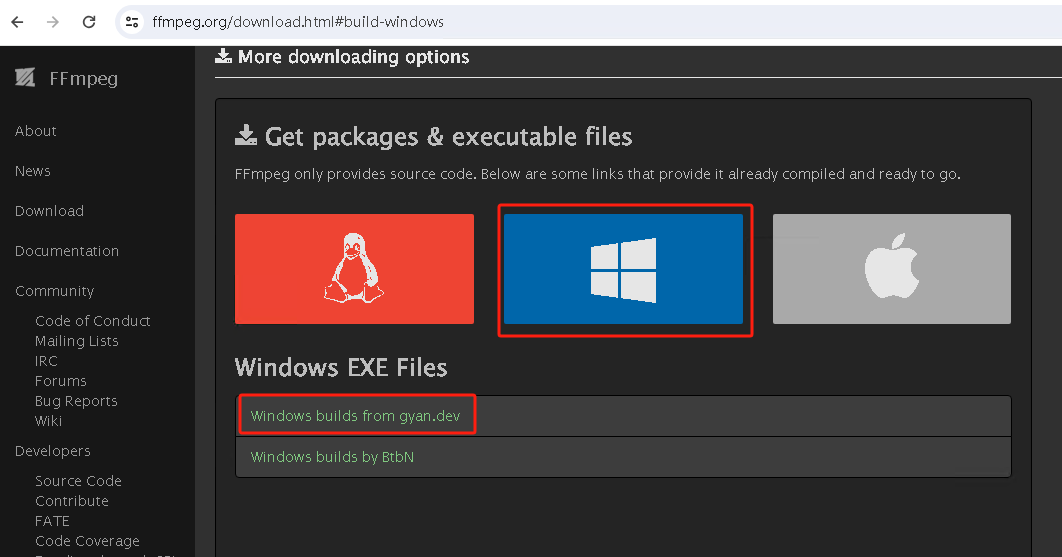Open Code of Conduct link

point(92,321)
